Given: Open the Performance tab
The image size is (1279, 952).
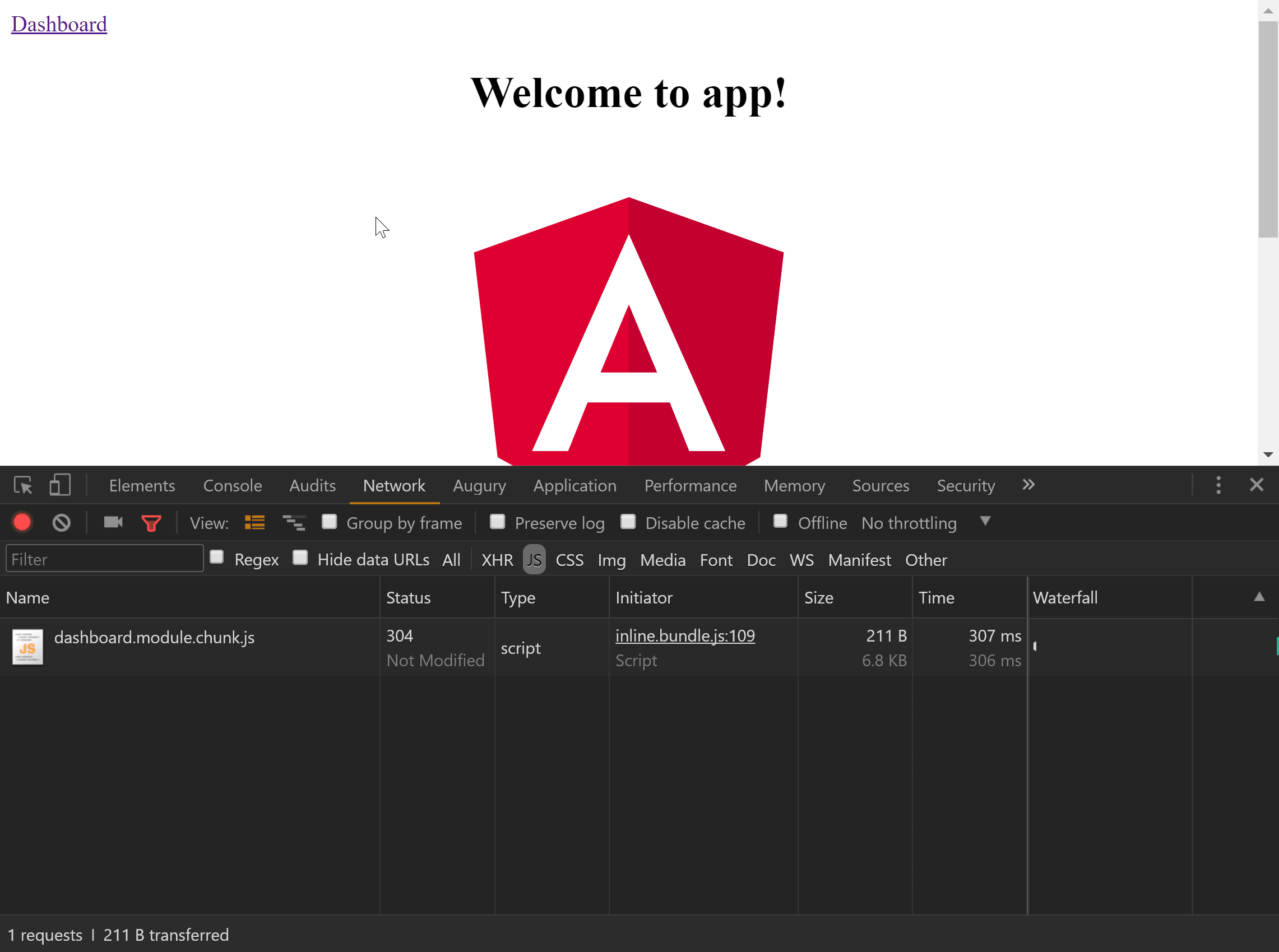Looking at the screenshot, I should pos(691,486).
